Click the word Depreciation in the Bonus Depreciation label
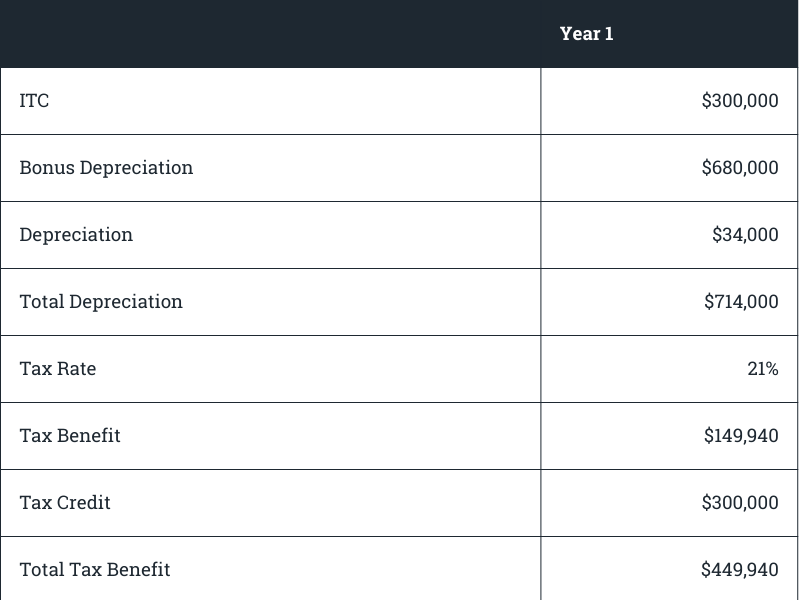 click(136, 167)
